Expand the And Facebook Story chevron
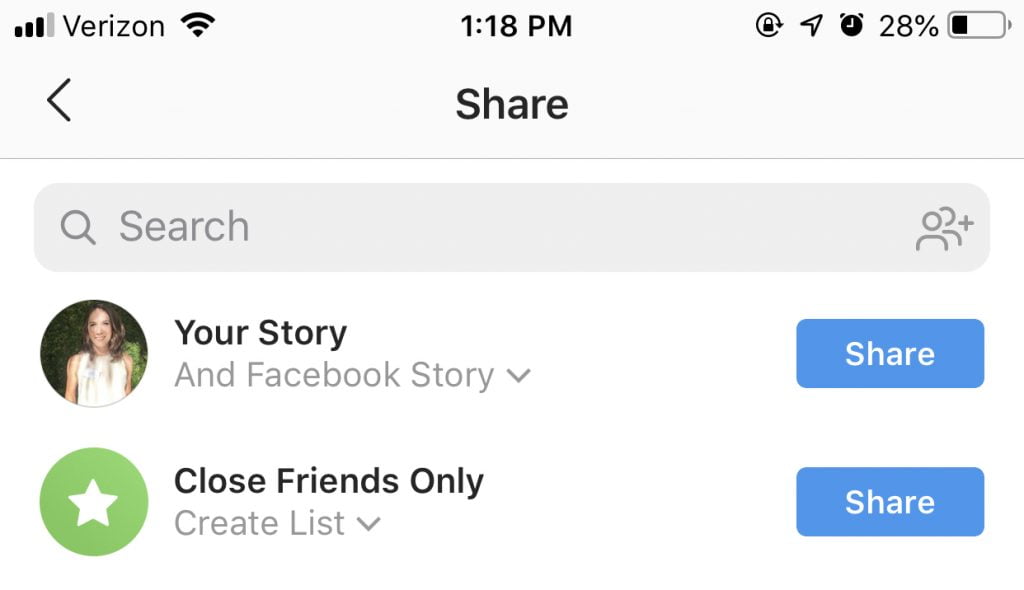Viewport: 1024px width, 590px height. click(519, 376)
